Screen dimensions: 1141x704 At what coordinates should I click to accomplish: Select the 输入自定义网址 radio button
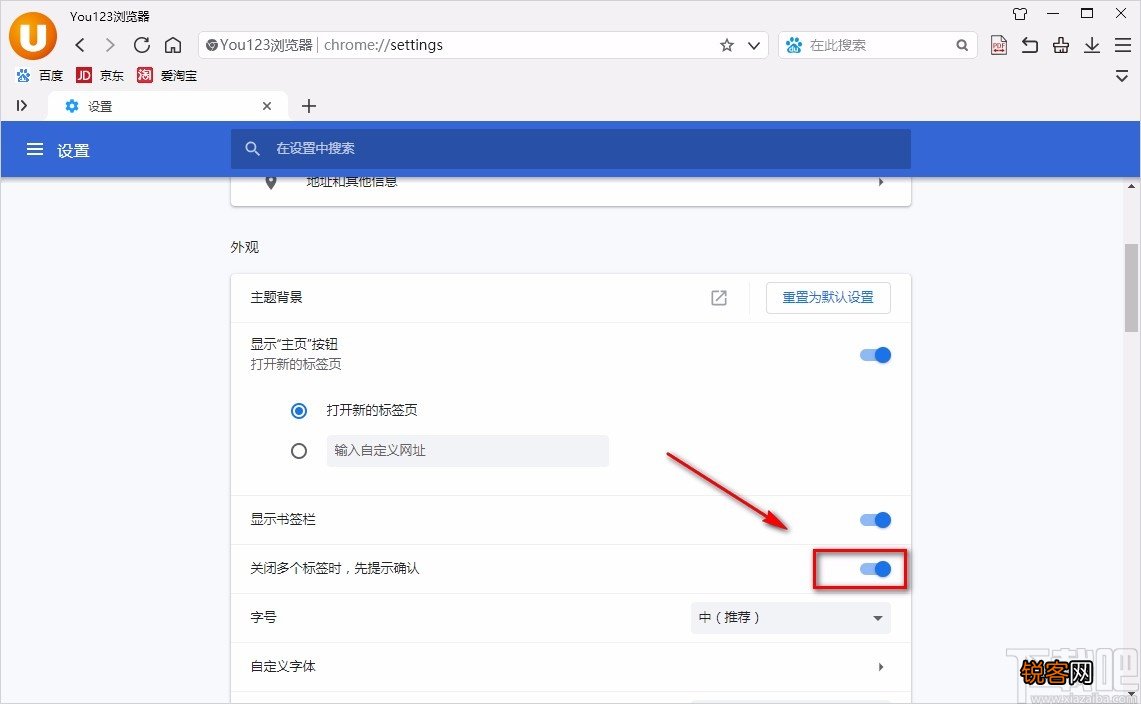coord(299,451)
